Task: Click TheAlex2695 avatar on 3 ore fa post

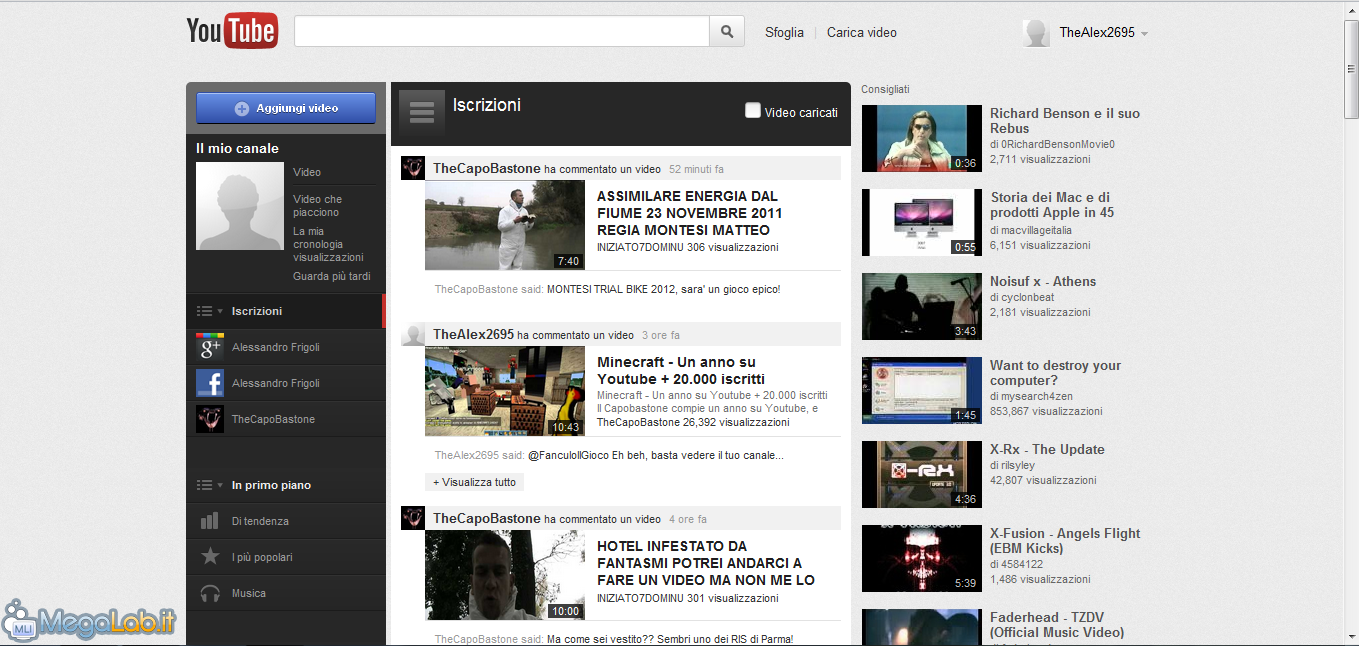Action: click(x=413, y=334)
